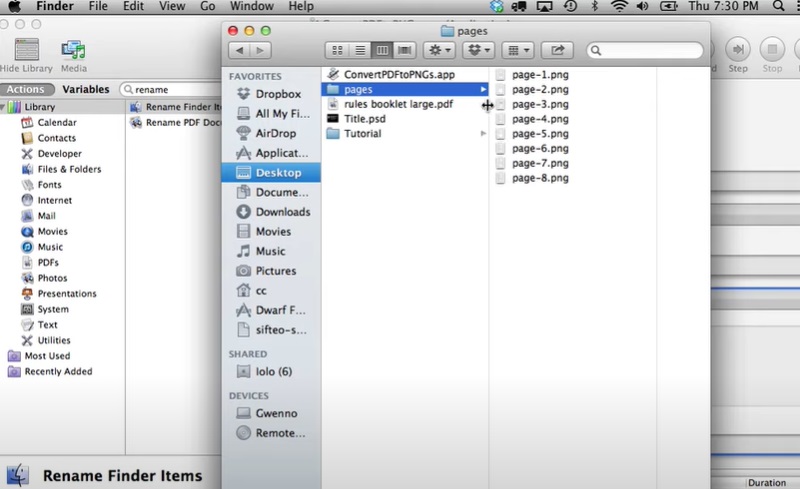The height and width of the screenshot is (489, 800).
Task: Open Music folder in Finder sidebar
Action: (x=271, y=251)
